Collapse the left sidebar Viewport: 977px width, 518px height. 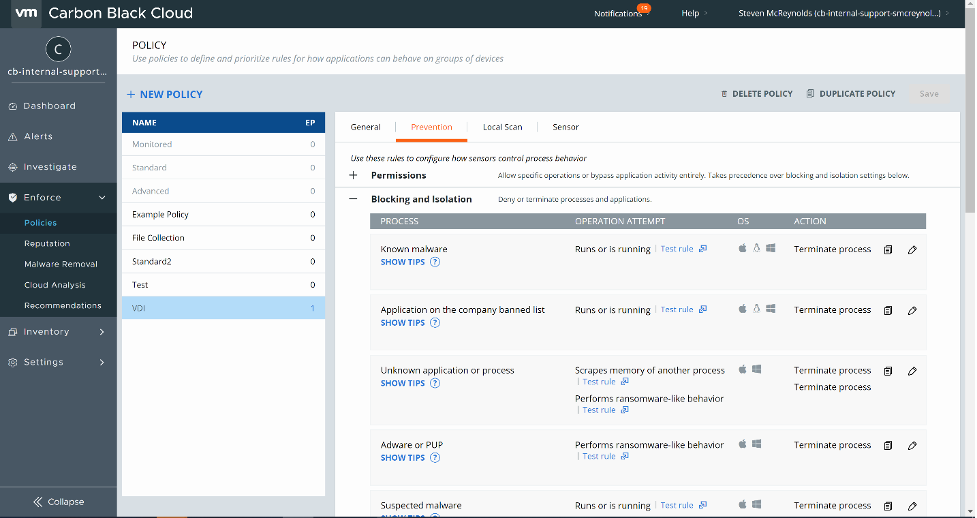(x=59, y=502)
